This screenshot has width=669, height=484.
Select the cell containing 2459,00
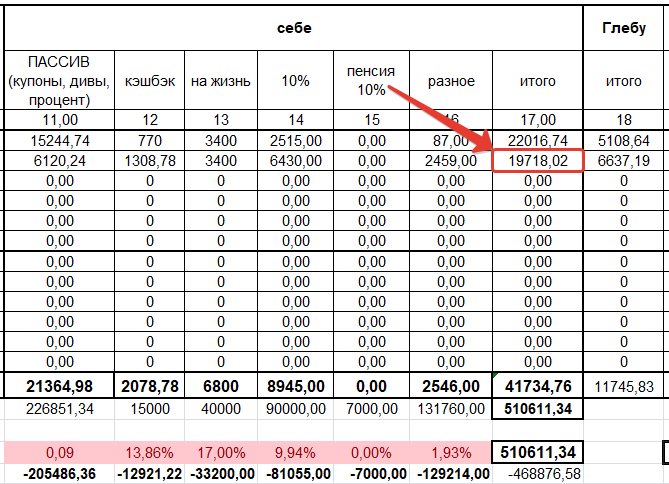(451, 161)
